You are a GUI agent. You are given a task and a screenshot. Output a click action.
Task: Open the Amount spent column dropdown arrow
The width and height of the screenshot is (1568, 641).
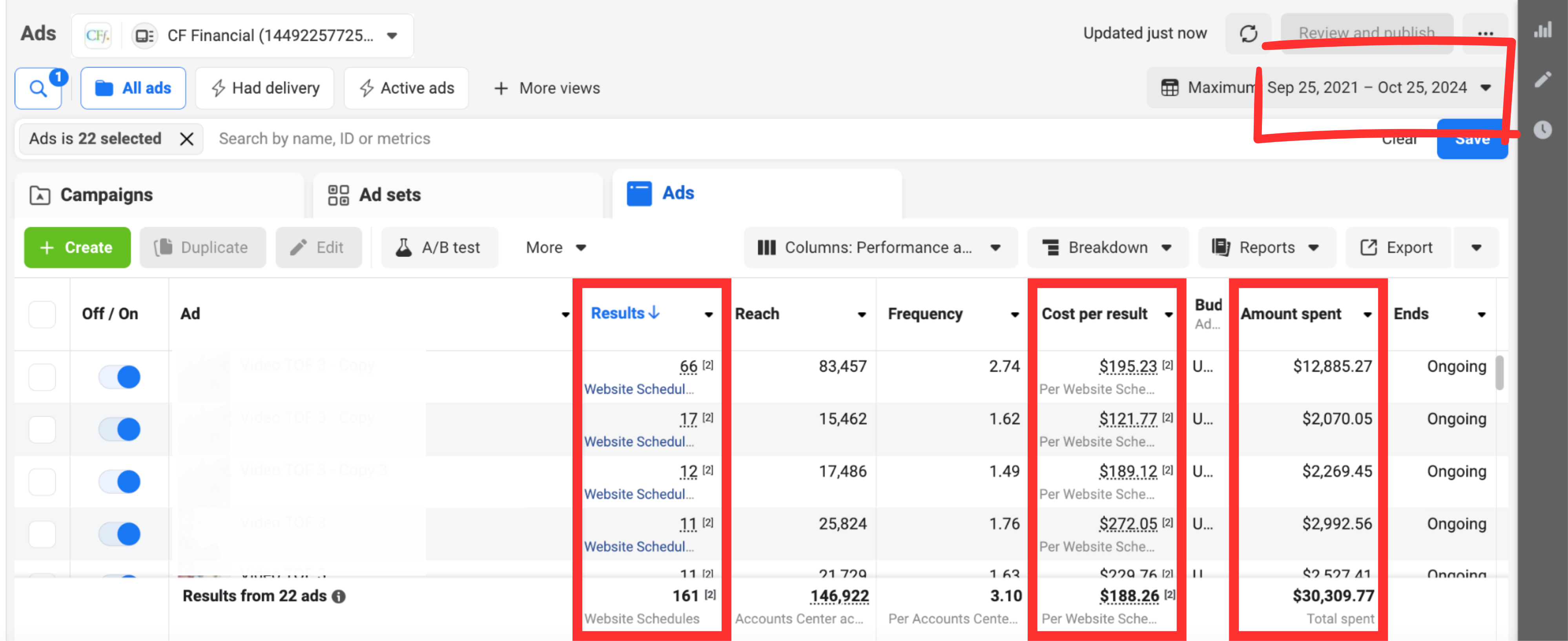[x=1368, y=315]
